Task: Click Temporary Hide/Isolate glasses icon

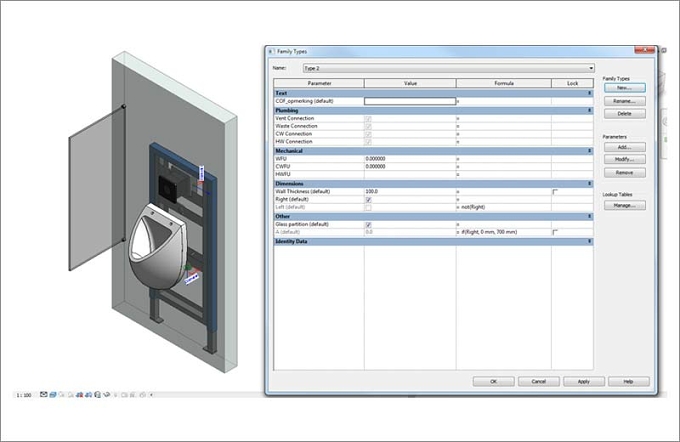Action: 106,395
